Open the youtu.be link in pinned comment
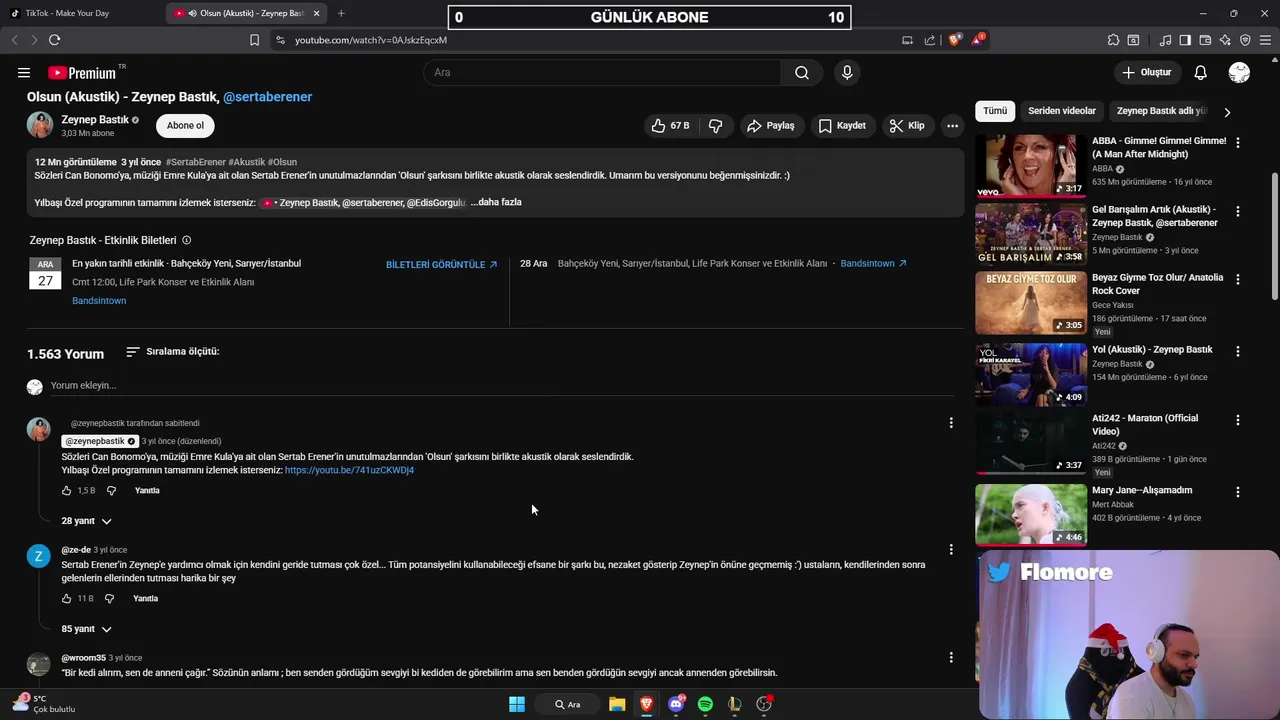1280x720 pixels. [349, 470]
